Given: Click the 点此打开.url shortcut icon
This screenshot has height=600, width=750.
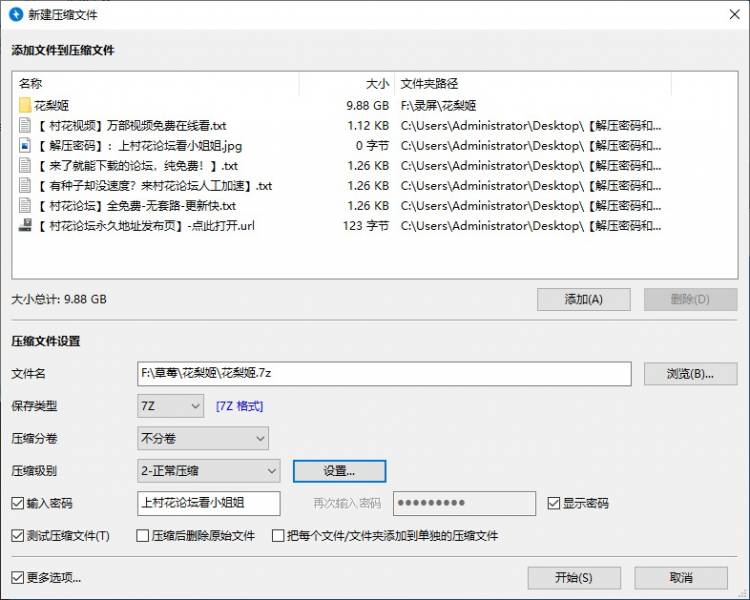Looking at the screenshot, I should point(25,225).
